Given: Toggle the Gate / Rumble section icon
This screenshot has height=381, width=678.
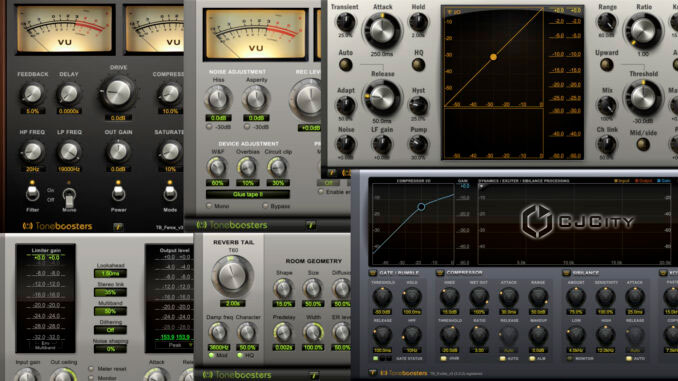Looking at the screenshot, I should [x=373, y=273].
